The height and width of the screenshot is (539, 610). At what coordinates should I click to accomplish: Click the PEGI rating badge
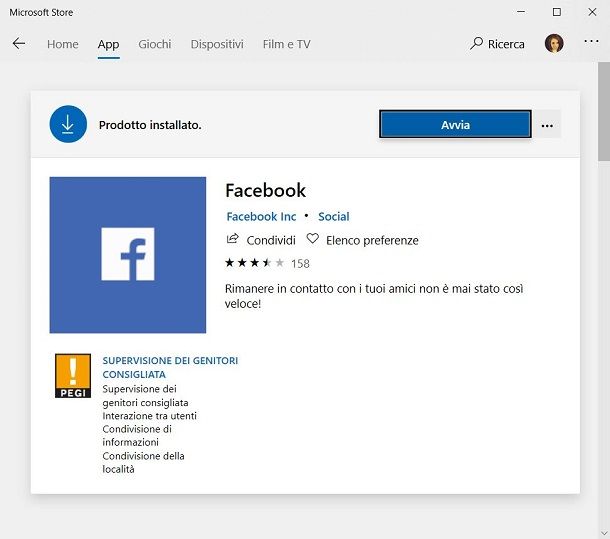[73, 376]
